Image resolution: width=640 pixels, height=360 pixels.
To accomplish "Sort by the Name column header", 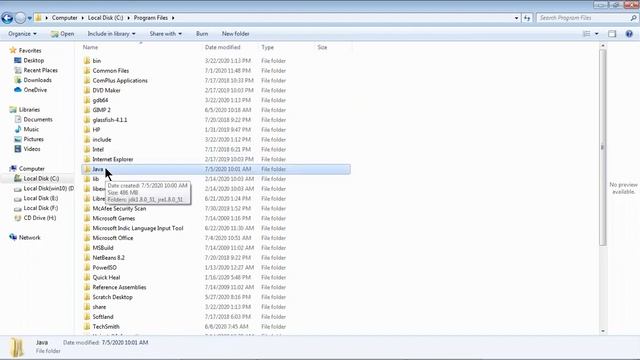I will click(x=91, y=47).
